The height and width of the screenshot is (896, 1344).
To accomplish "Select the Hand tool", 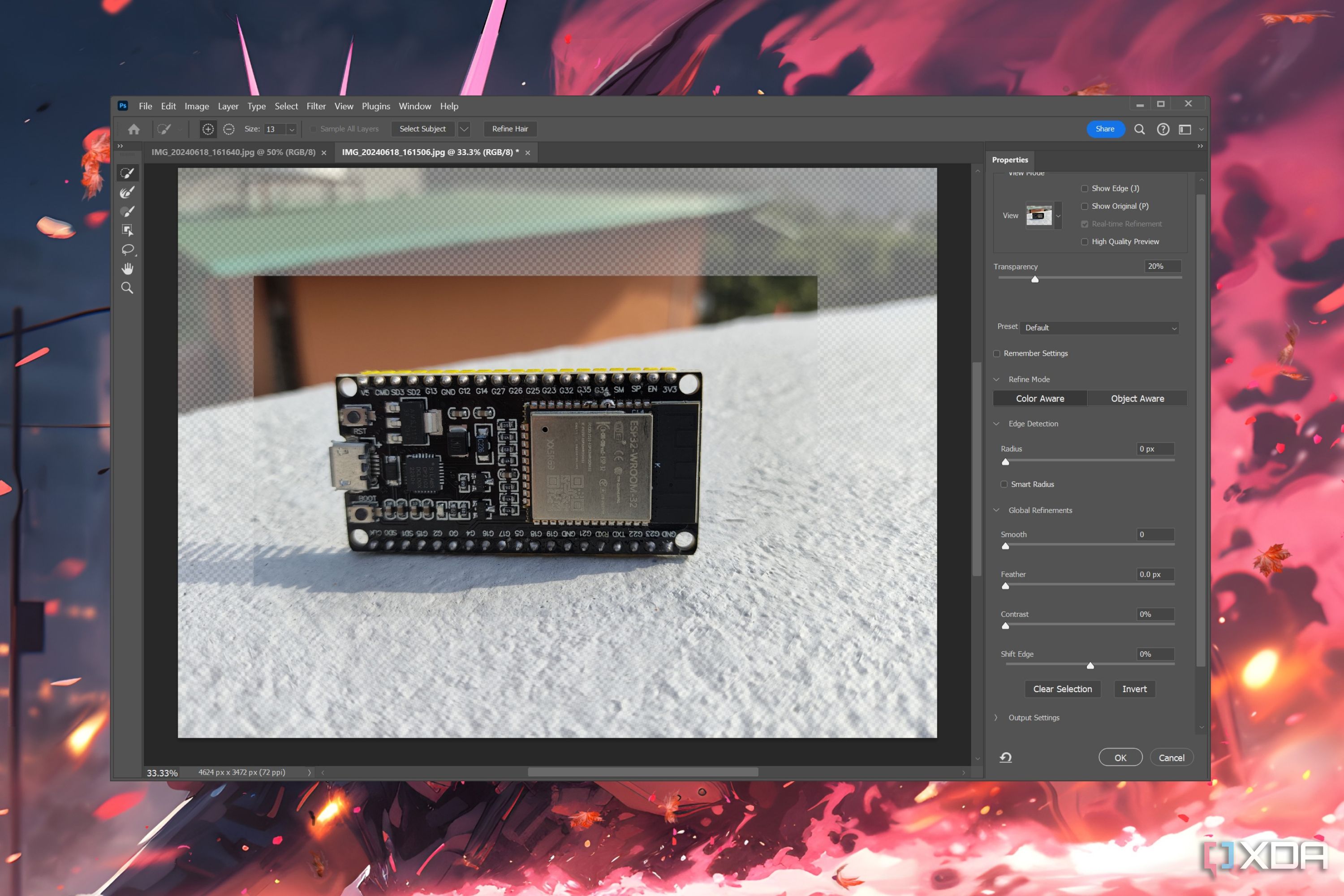I will pyautogui.click(x=127, y=268).
